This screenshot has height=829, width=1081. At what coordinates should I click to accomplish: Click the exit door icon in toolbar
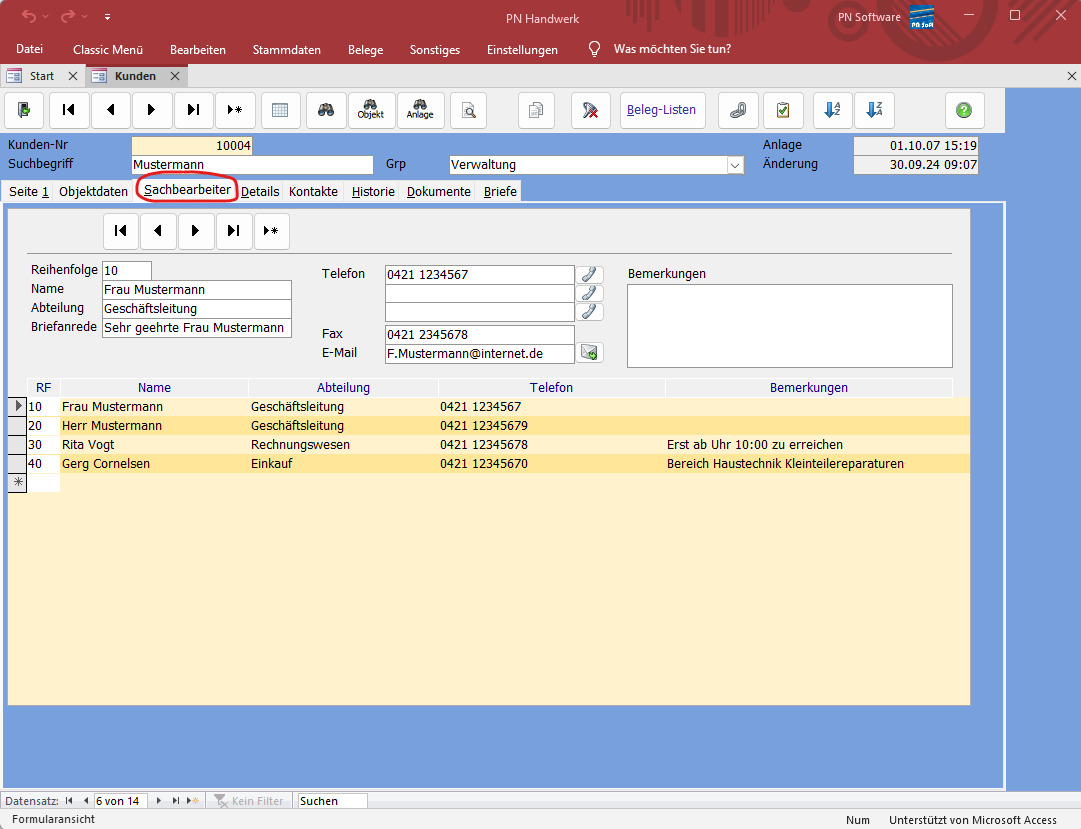coord(24,110)
